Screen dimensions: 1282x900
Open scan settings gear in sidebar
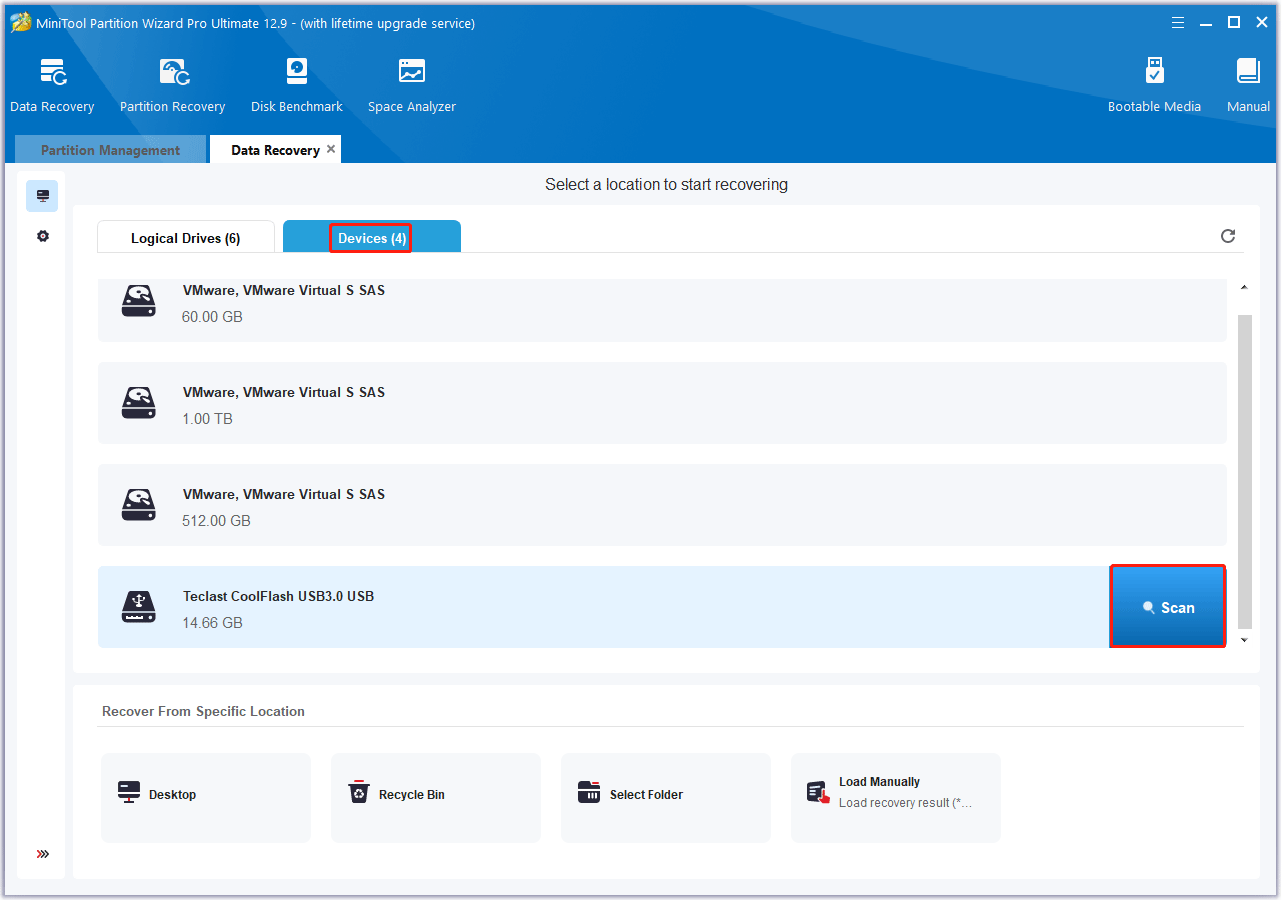[42, 236]
